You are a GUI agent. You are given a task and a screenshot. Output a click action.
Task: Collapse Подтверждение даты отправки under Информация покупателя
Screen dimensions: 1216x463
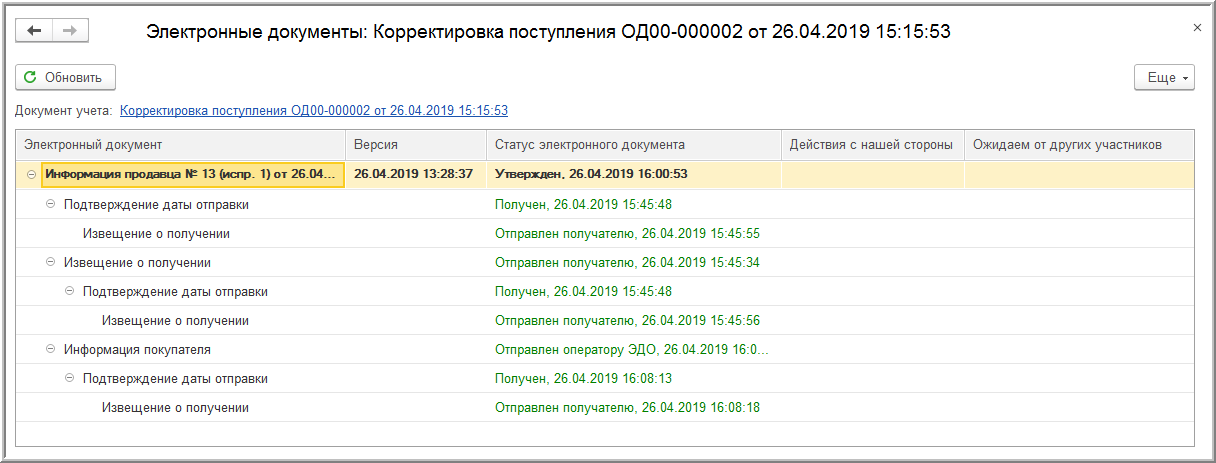(70, 379)
